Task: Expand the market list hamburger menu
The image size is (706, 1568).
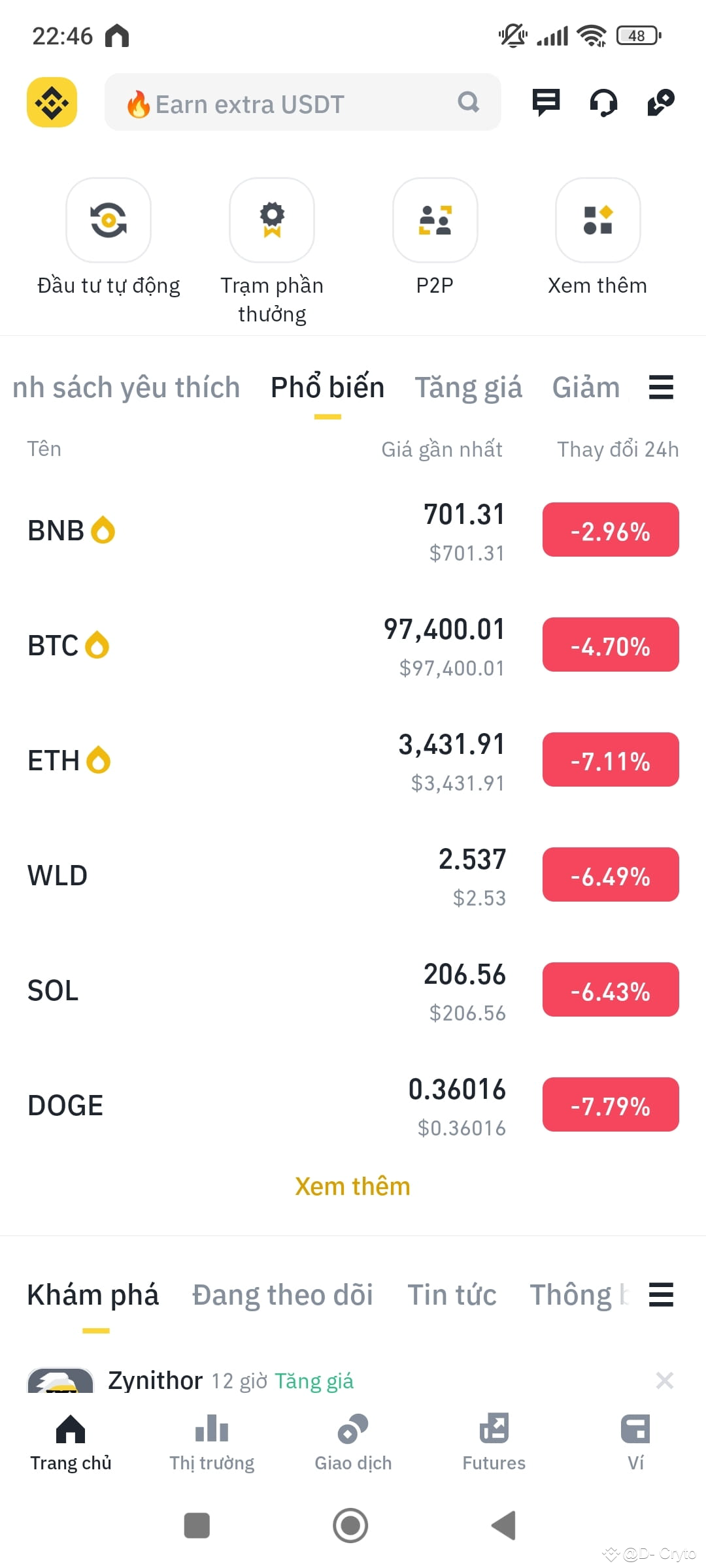Action: tap(661, 387)
